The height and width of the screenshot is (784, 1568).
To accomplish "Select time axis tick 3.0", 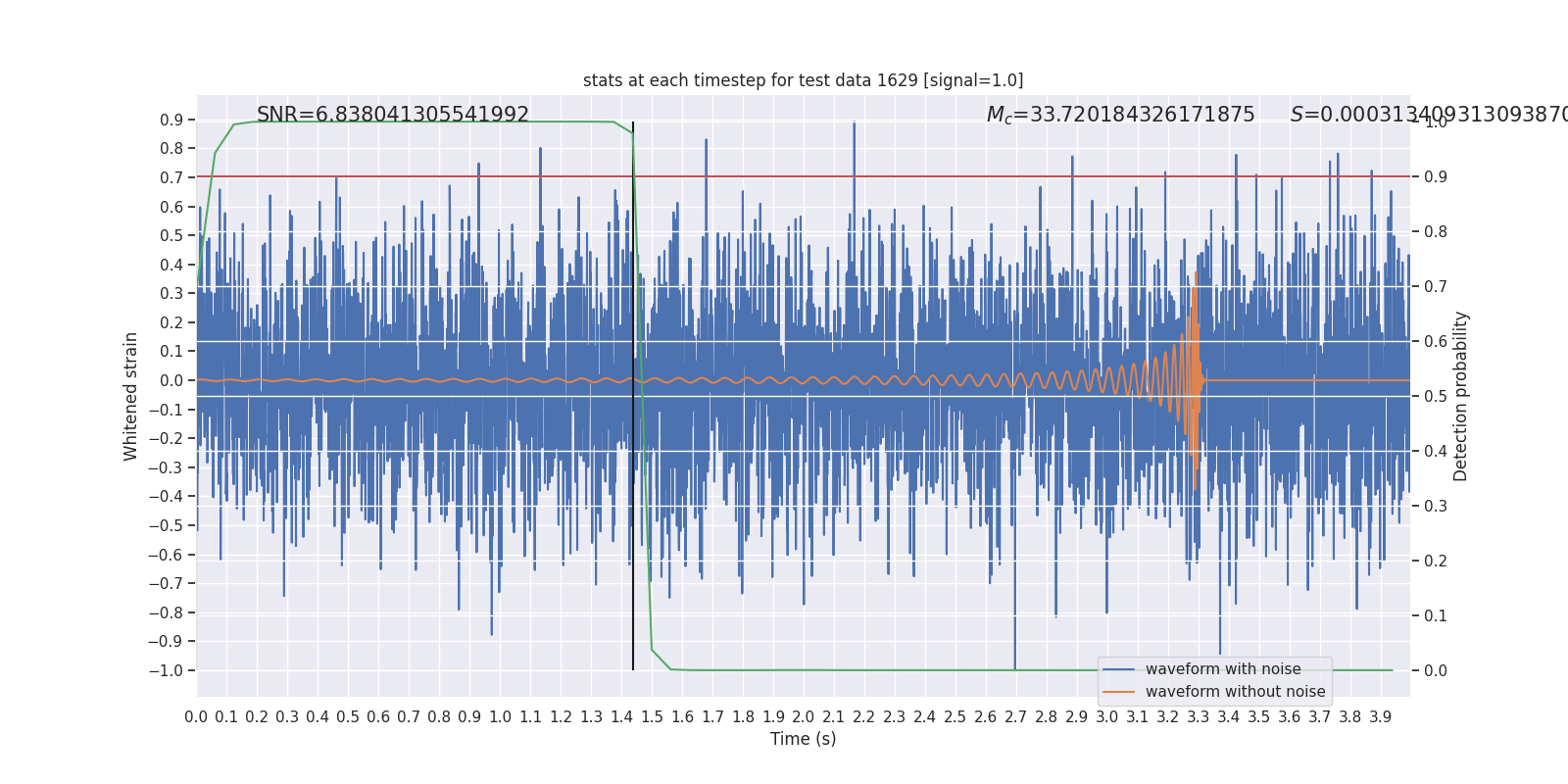I will click(1107, 717).
